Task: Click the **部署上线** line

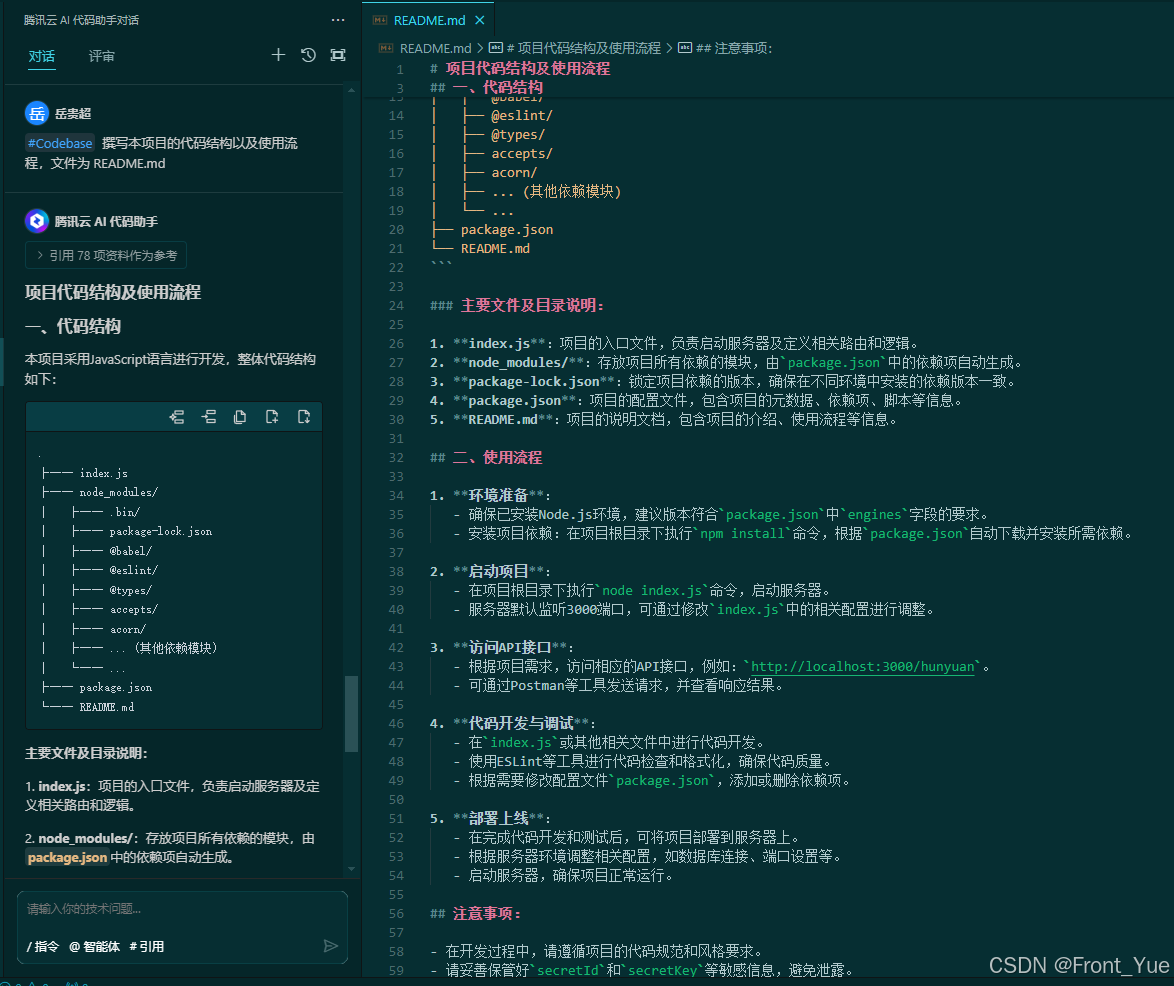Action: [x=490, y=818]
